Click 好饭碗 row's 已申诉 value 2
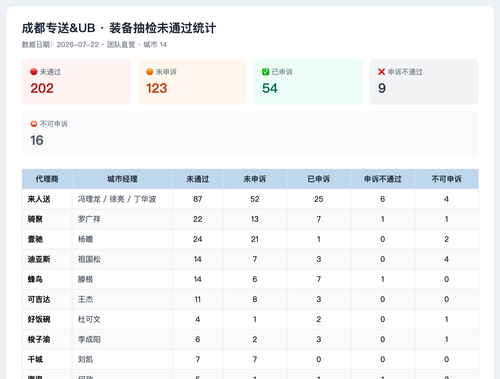The height and width of the screenshot is (379, 500). click(x=319, y=319)
